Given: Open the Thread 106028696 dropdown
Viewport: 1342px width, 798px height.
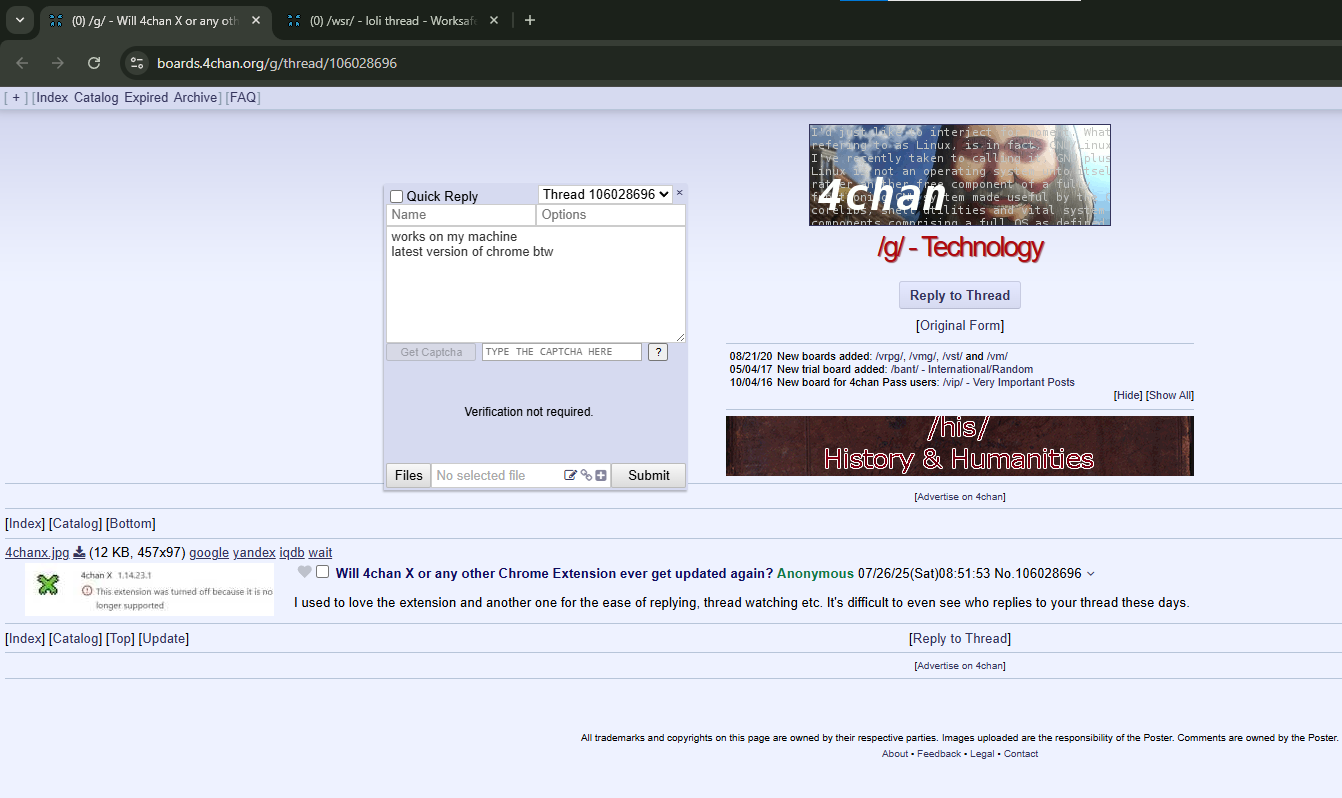Looking at the screenshot, I should coord(605,194).
